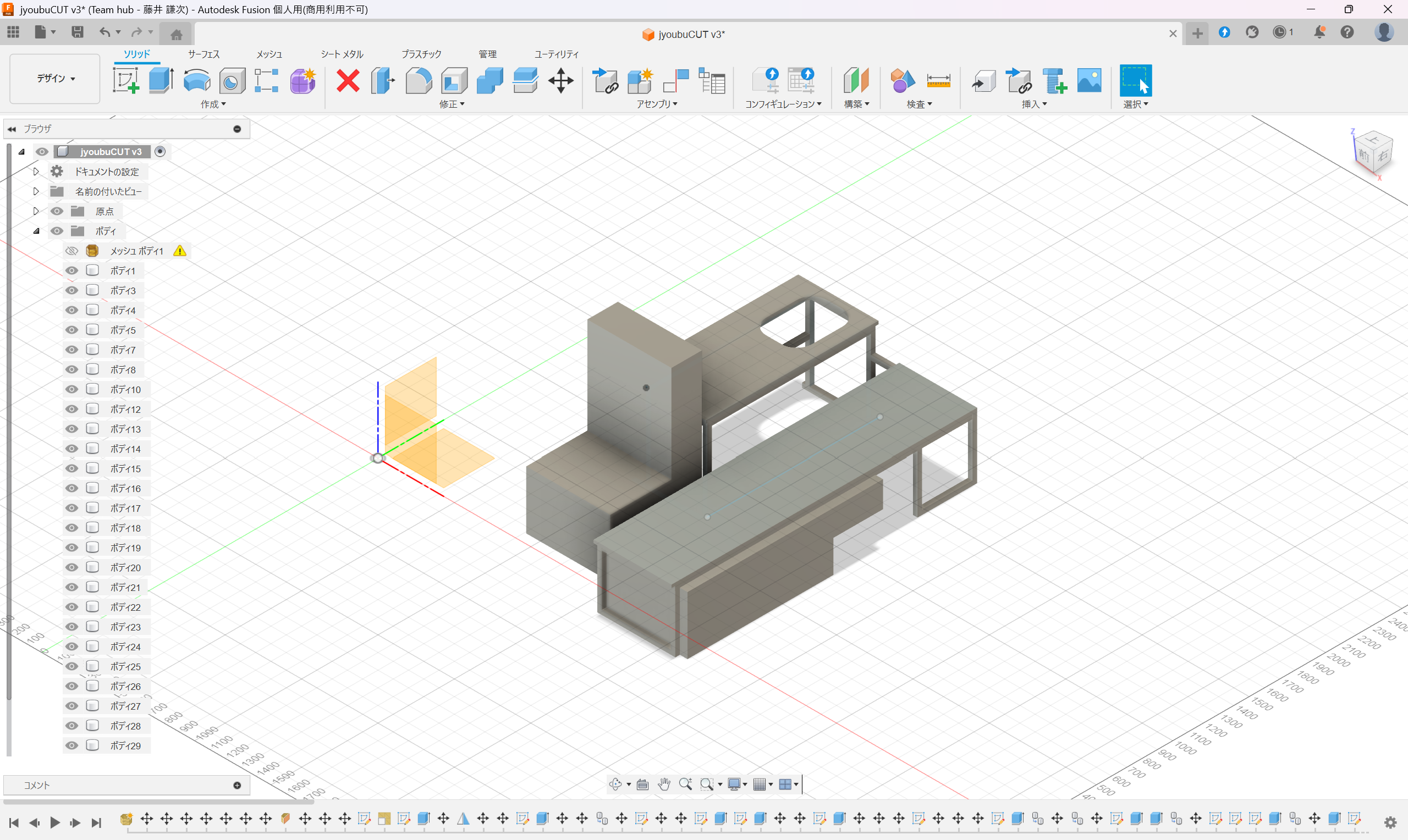Click the Measure ruler icon
The width and height of the screenshot is (1408, 840).
pyautogui.click(x=938, y=80)
